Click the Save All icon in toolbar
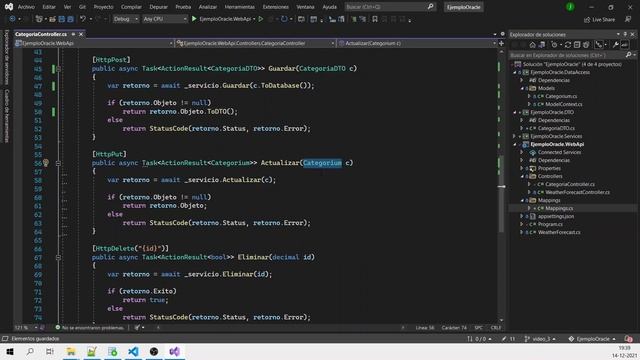This screenshot has width=640, height=360. 70,19
